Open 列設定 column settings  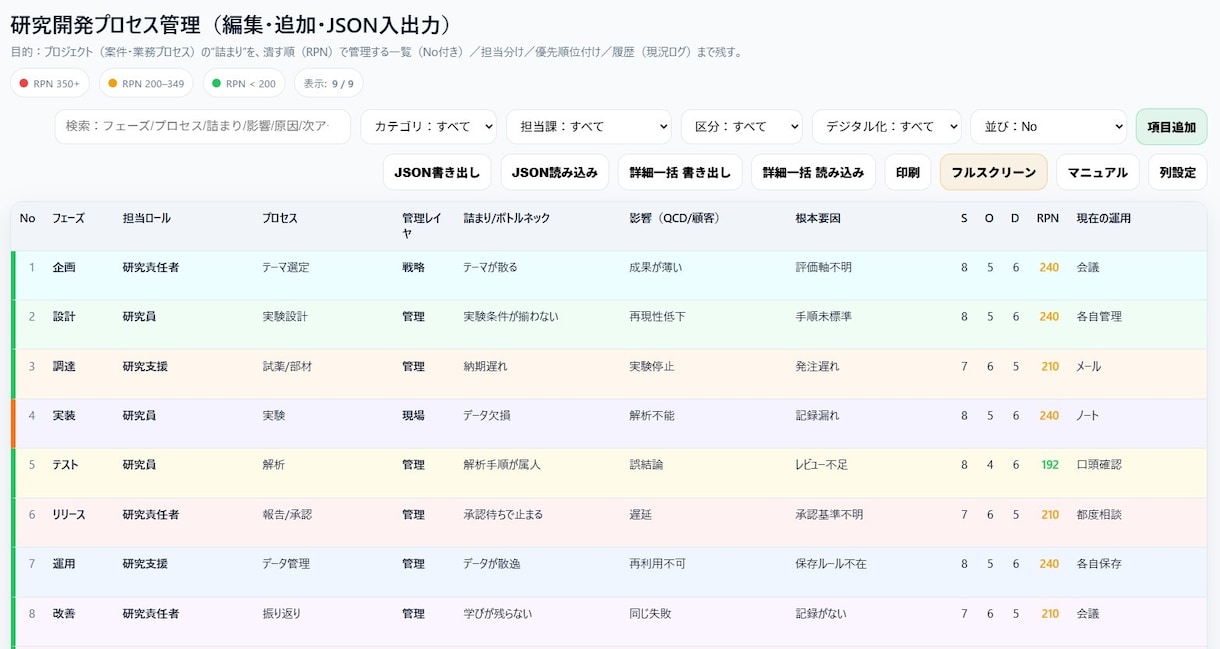pos(1177,172)
